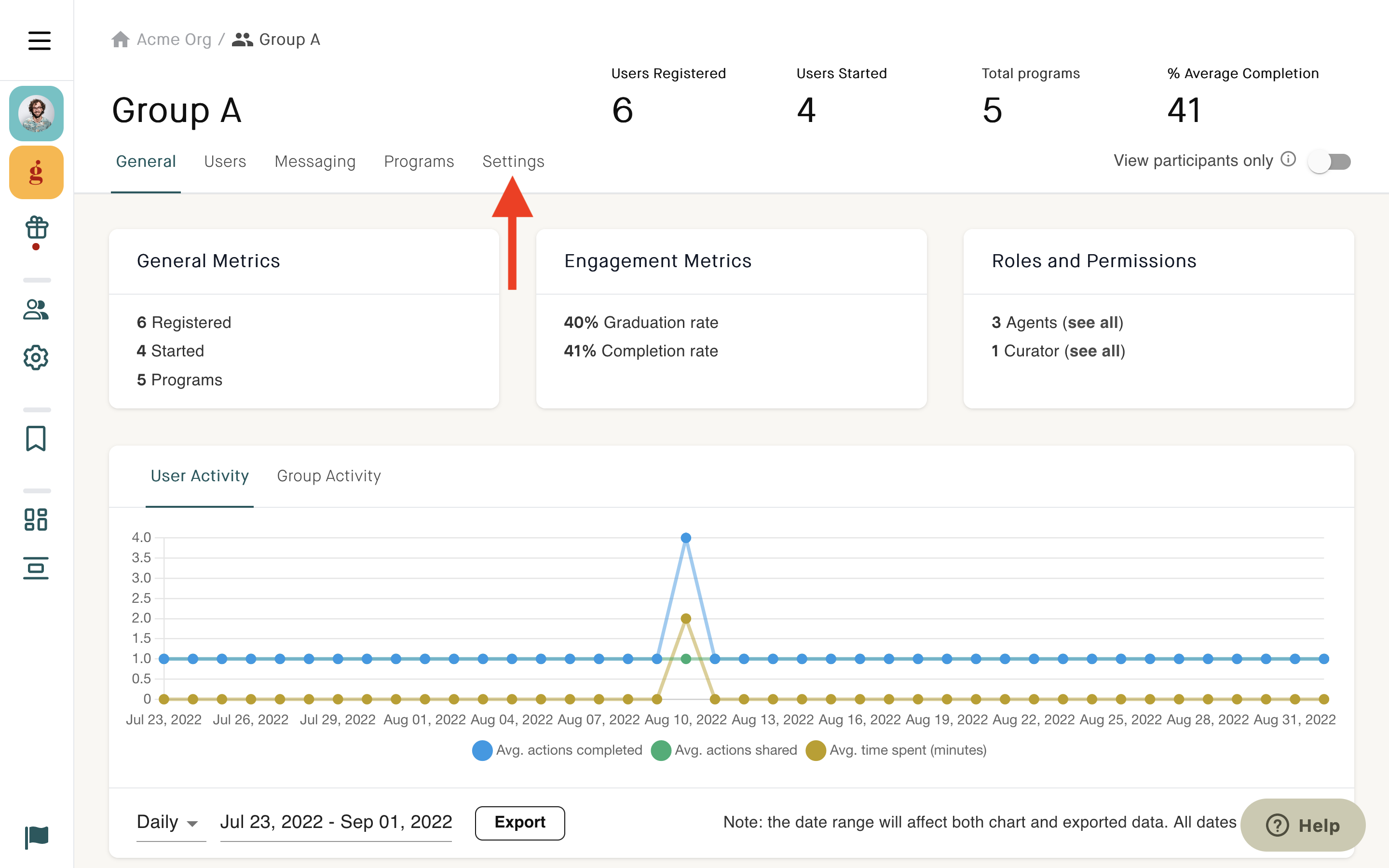
Task: Click Group A breadcrumb text
Action: point(289,40)
